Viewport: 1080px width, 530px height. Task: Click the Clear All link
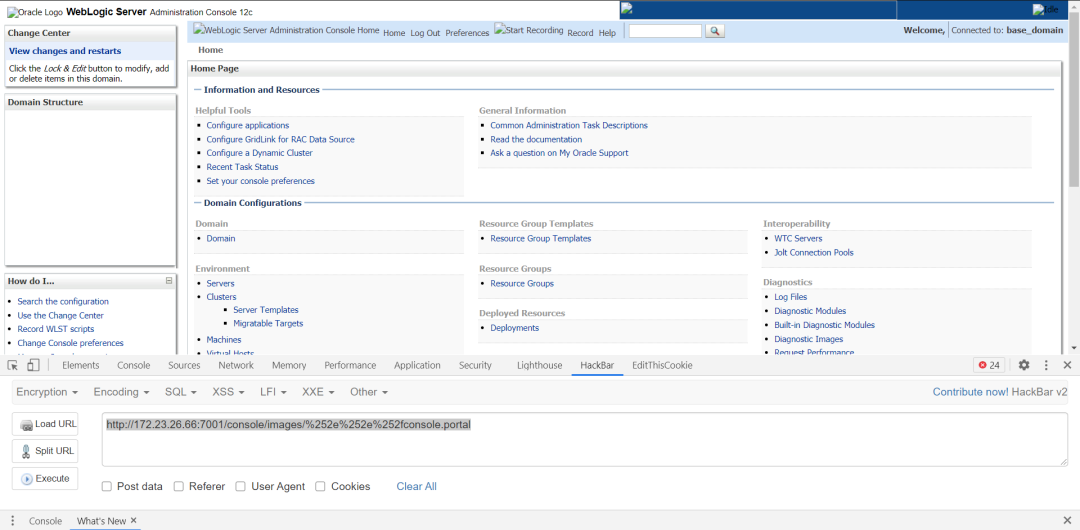click(416, 486)
